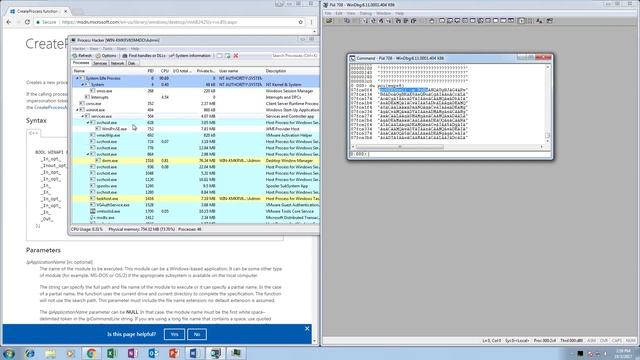Click the Search Processes box
The height and width of the screenshot is (360, 640).
[x=295, y=56]
